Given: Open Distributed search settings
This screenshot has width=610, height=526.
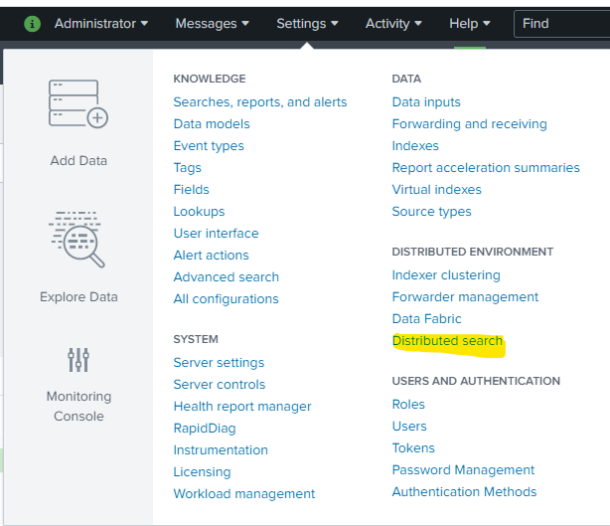Looking at the screenshot, I should click(448, 341).
